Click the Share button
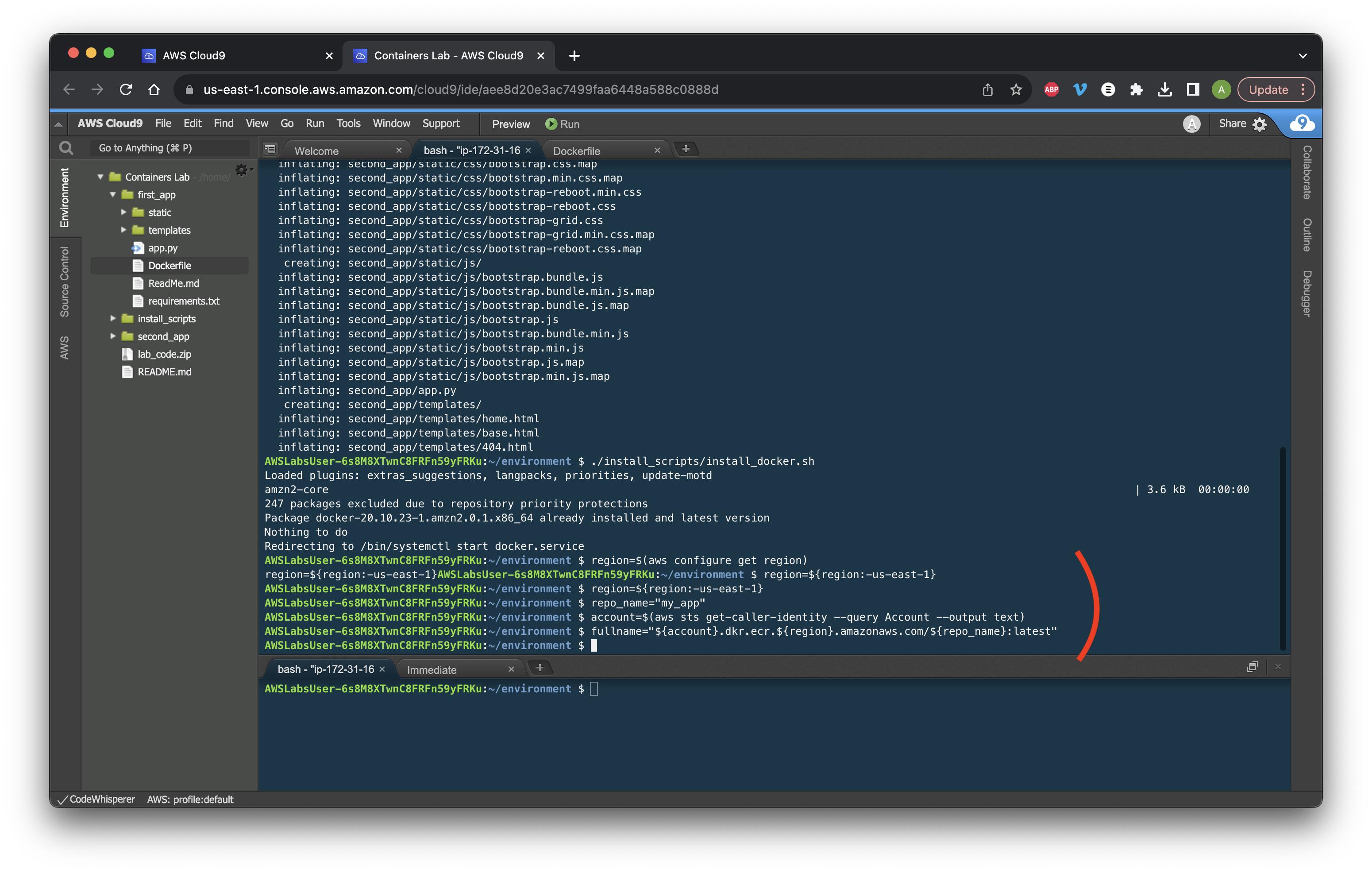 [1232, 124]
